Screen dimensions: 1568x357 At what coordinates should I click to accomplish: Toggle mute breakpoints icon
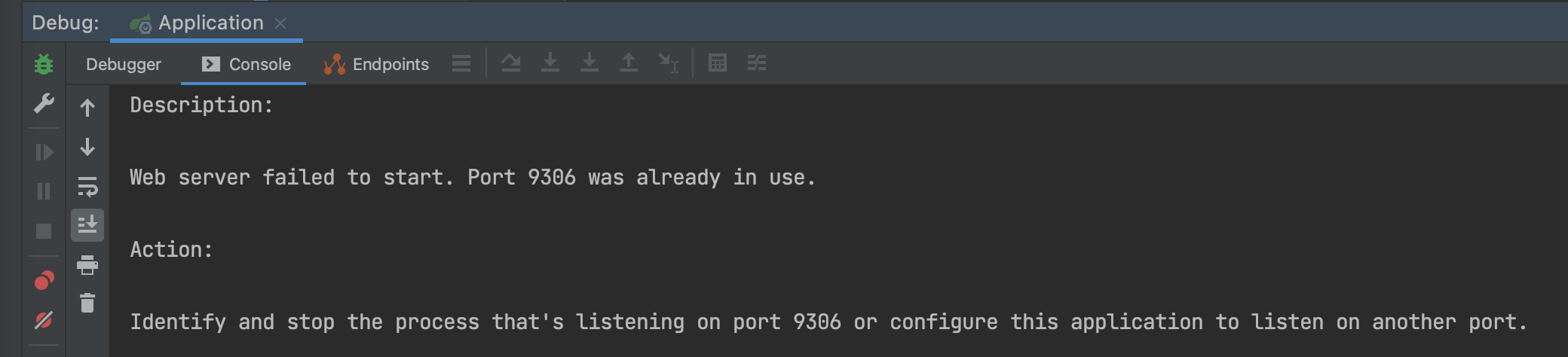pos(44,320)
